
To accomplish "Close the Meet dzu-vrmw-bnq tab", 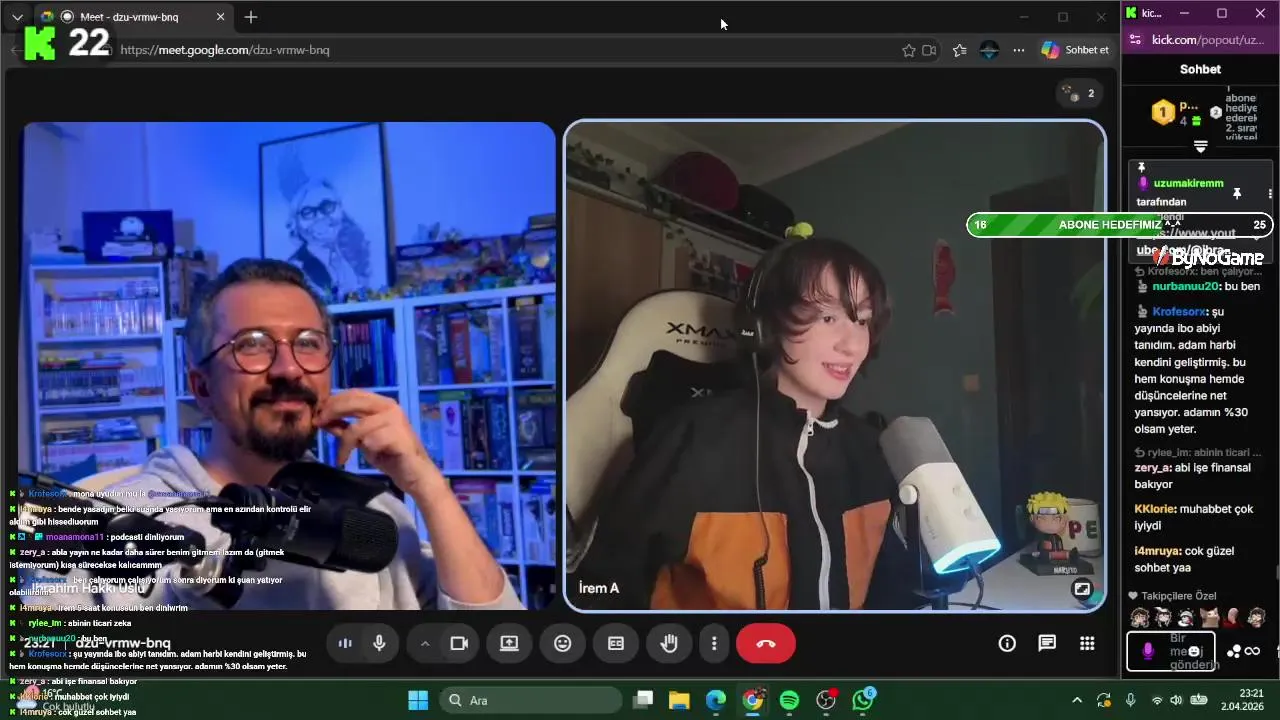I will (x=220, y=17).
